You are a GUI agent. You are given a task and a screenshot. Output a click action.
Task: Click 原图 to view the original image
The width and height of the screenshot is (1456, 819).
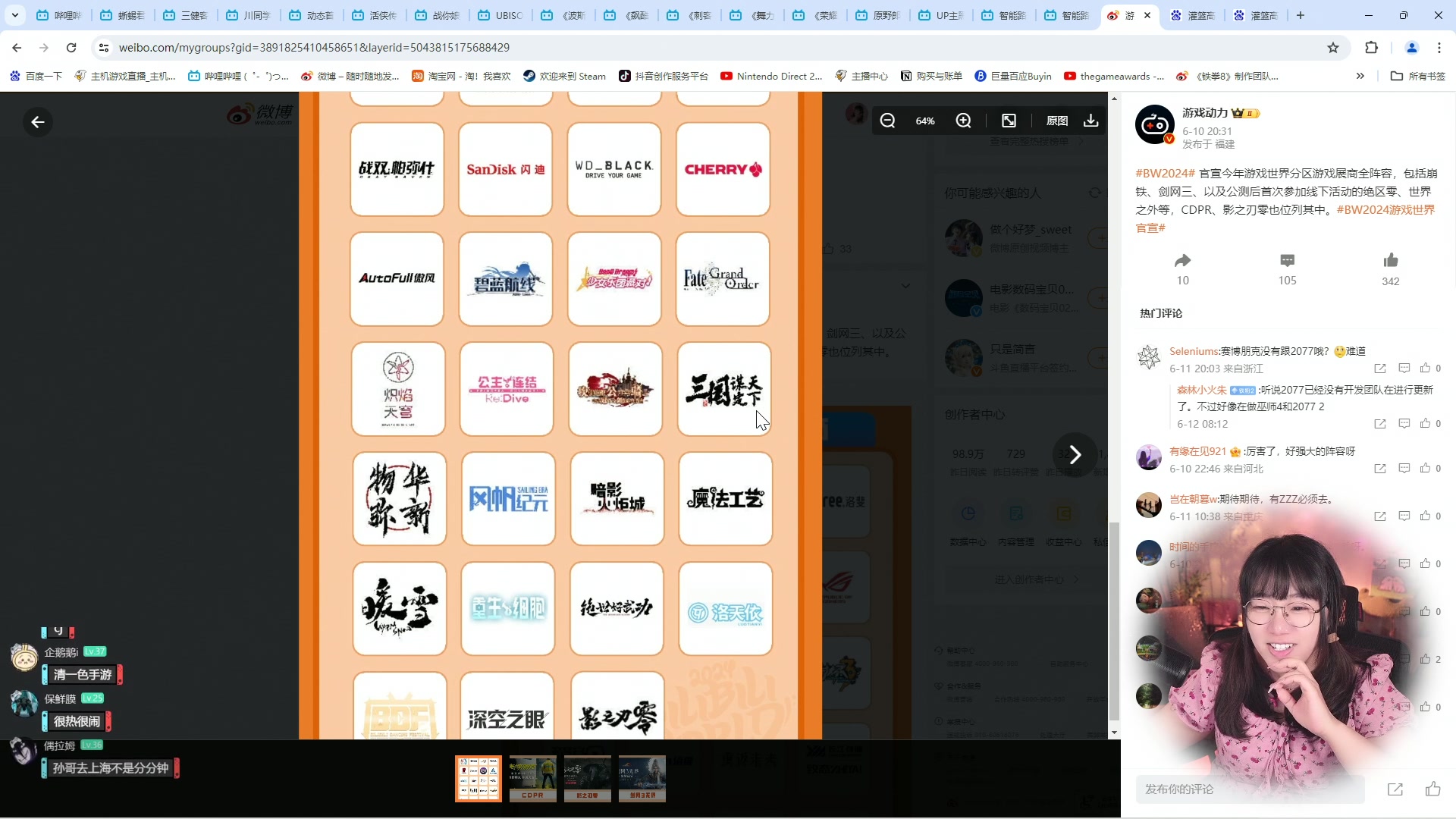[x=1058, y=120]
